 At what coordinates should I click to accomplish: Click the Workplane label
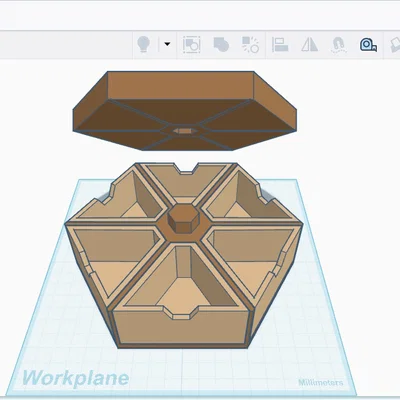[x=76, y=378]
